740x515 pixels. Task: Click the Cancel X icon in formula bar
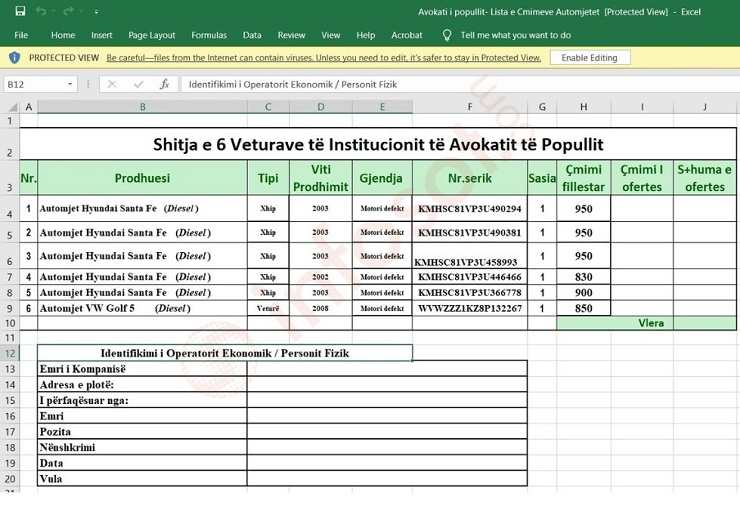coord(112,85)
